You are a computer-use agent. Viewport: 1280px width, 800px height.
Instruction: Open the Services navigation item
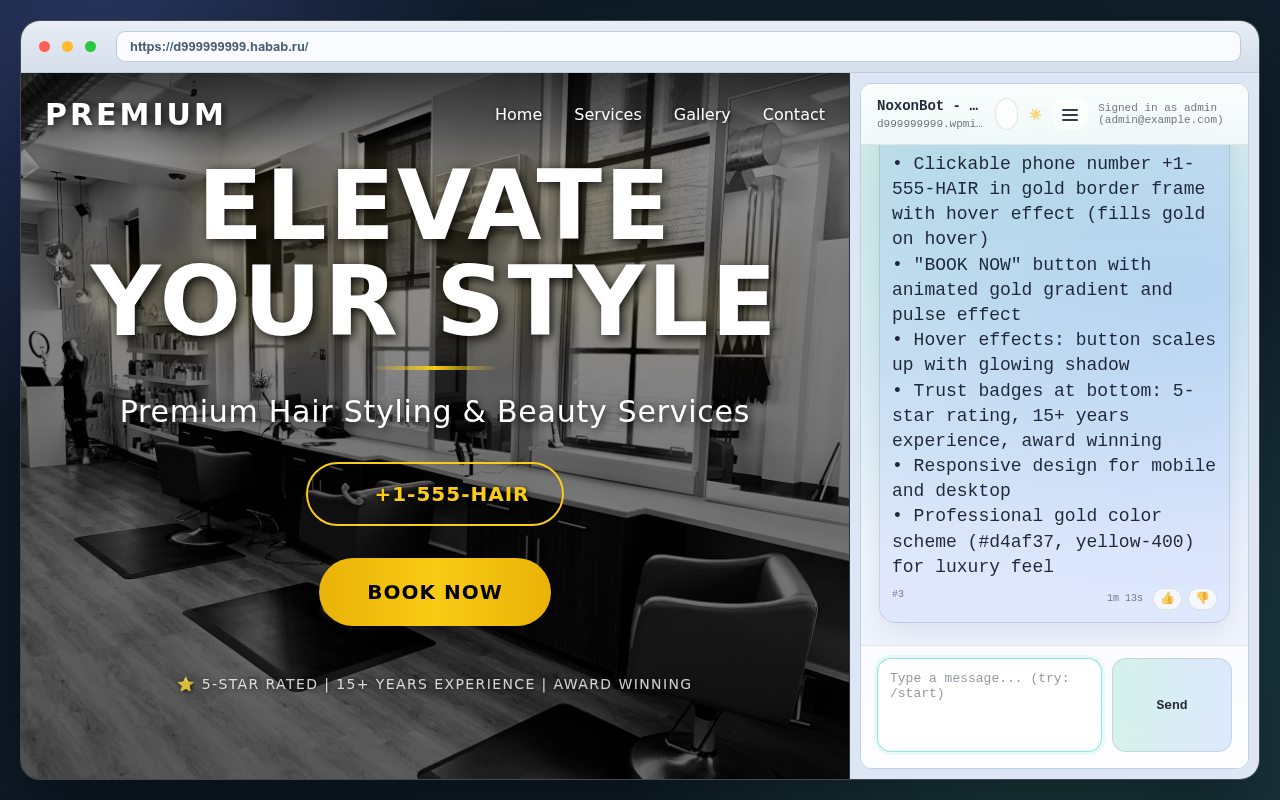point(608,114)
